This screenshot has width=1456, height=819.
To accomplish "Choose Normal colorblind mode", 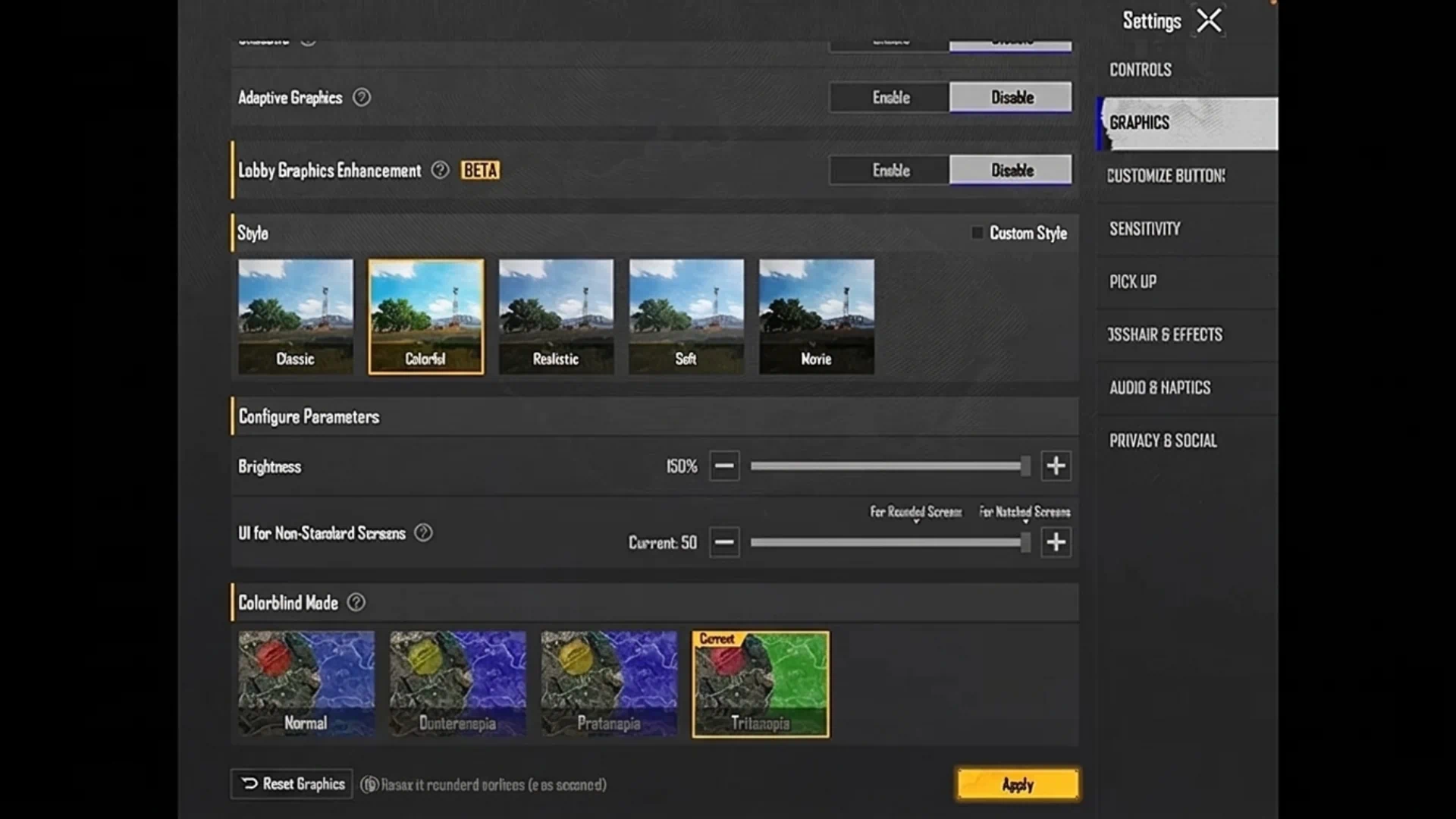I will [x=306, y=684].
